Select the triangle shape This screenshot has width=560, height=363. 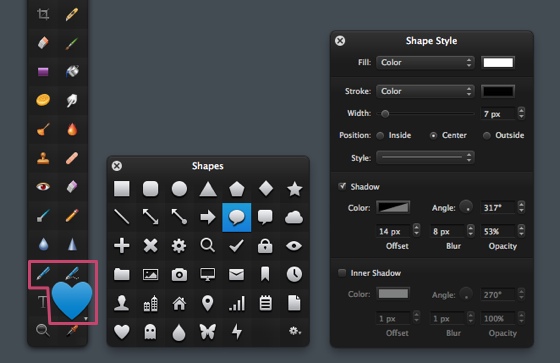208,189
